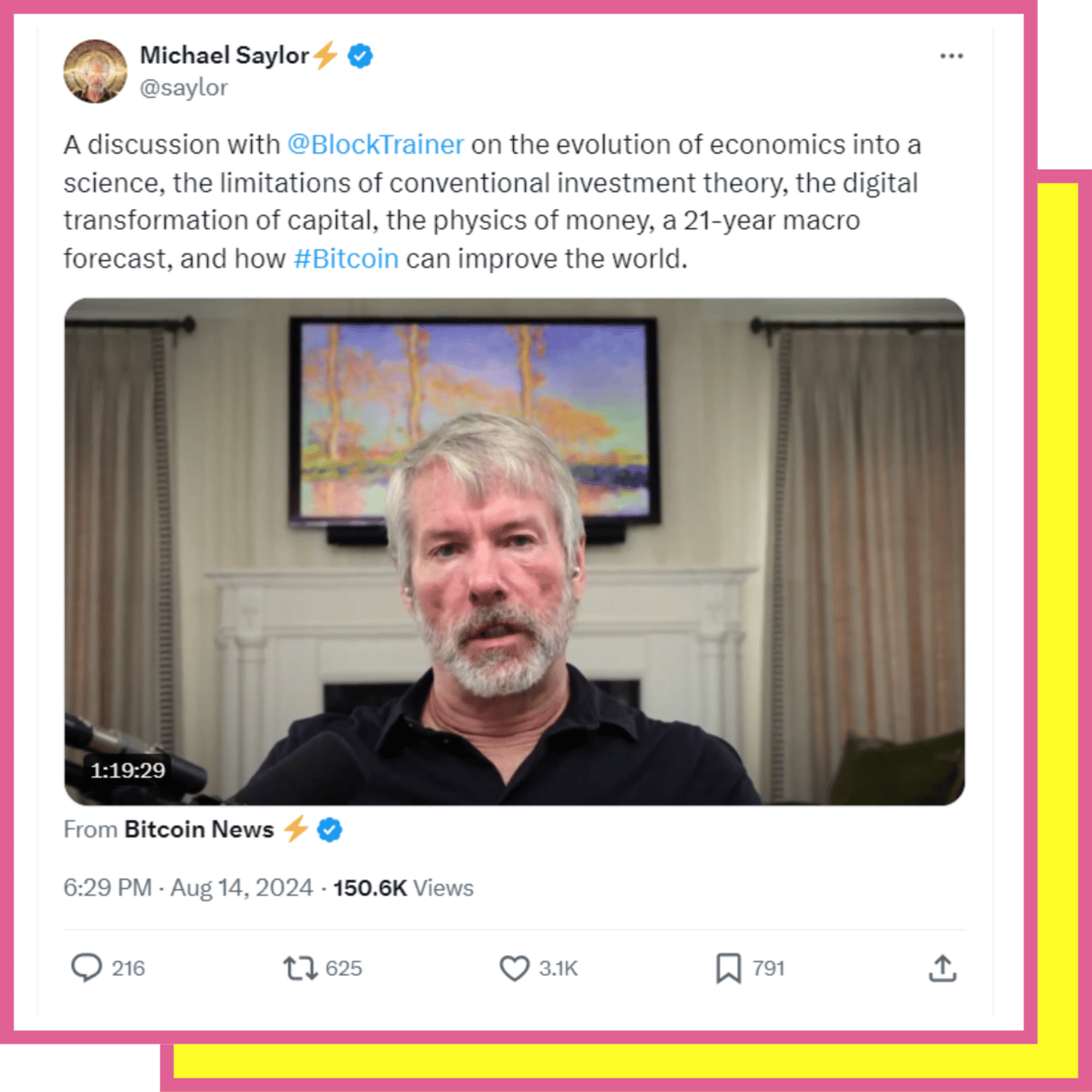Like the post with the heart icon
Screen dimensions: 1092x1092
514,968
